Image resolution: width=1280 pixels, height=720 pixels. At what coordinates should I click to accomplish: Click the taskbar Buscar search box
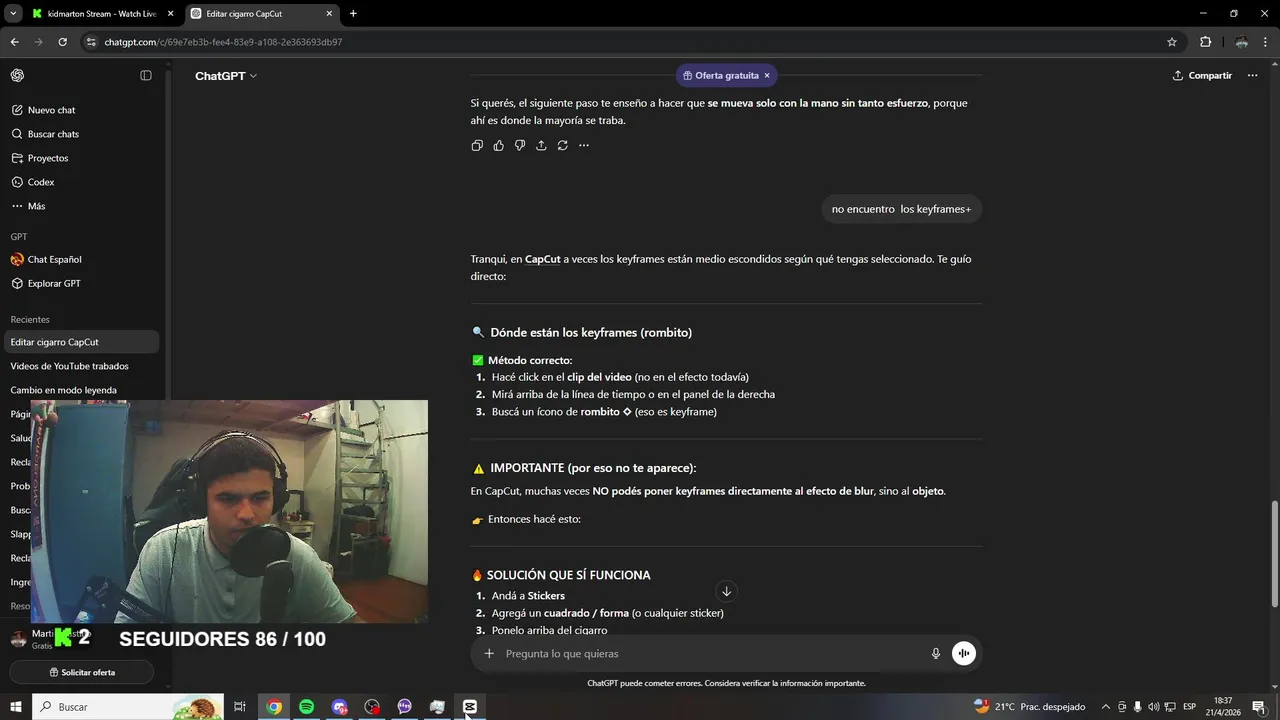point(128,707)
